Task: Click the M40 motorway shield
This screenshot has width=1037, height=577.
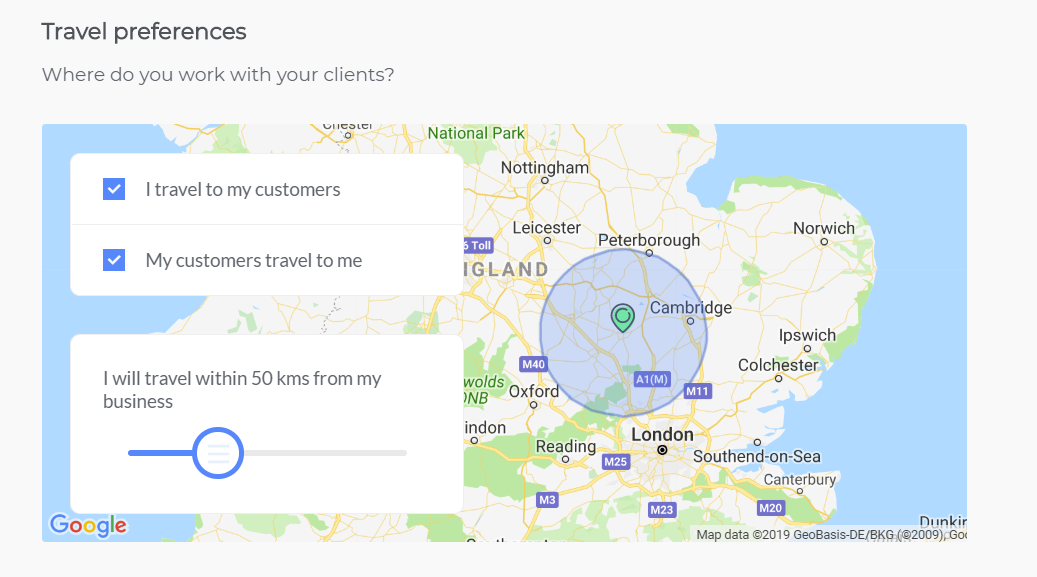Action: coord(534,365)
